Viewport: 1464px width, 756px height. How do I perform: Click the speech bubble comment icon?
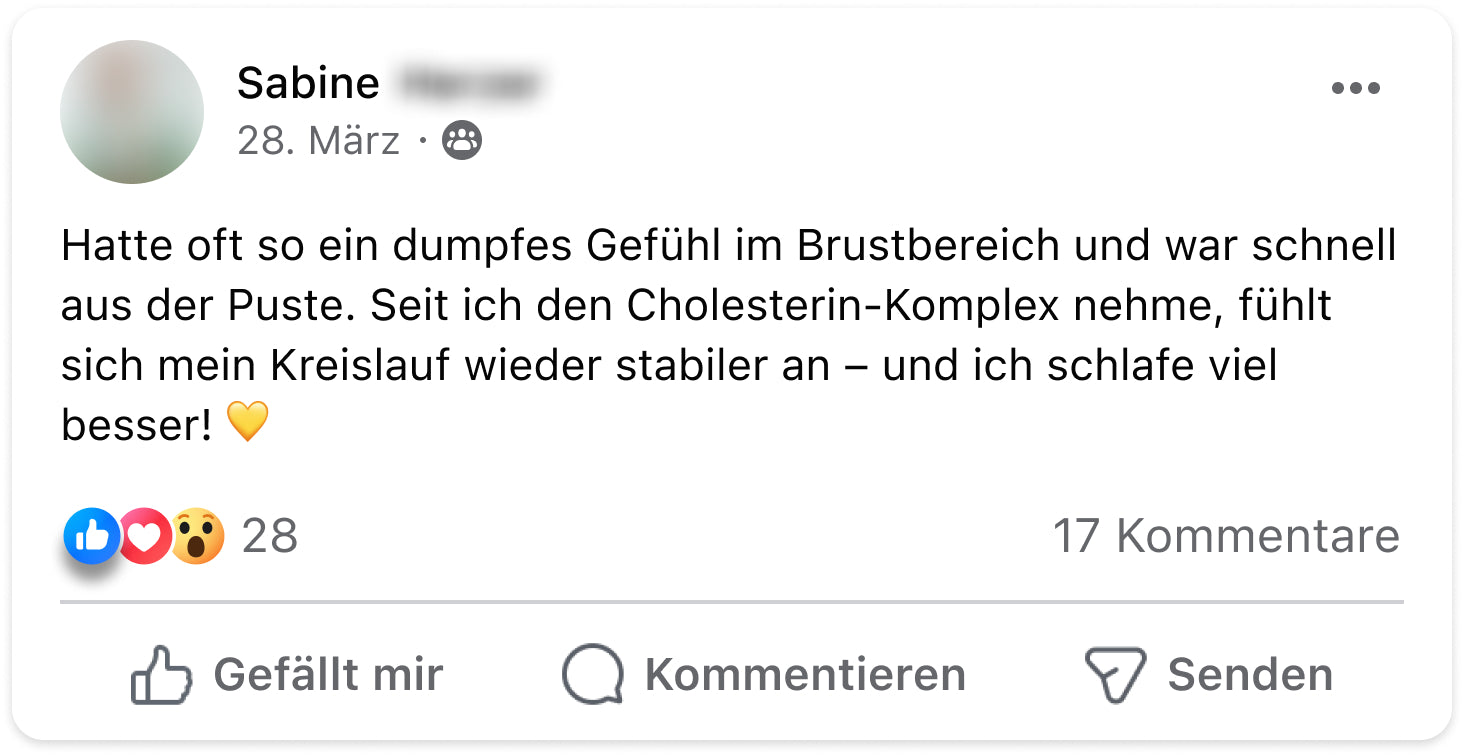[x=593, y=674]
